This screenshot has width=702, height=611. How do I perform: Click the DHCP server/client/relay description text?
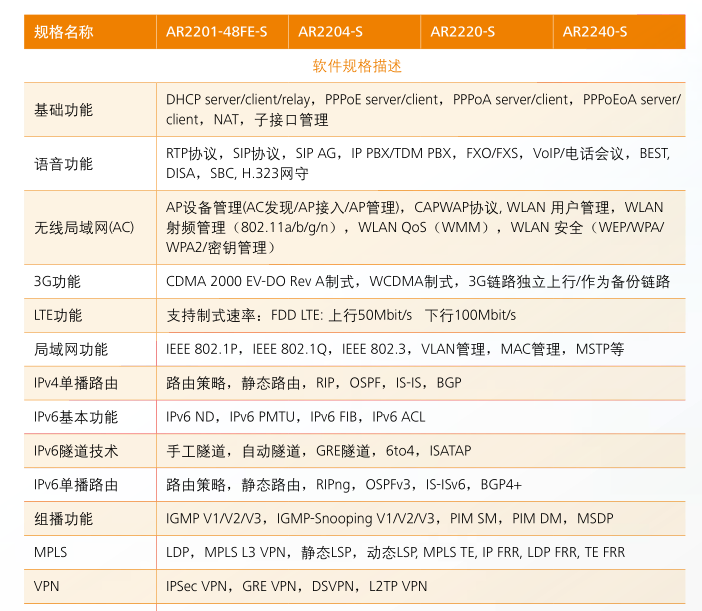[423, 110]
